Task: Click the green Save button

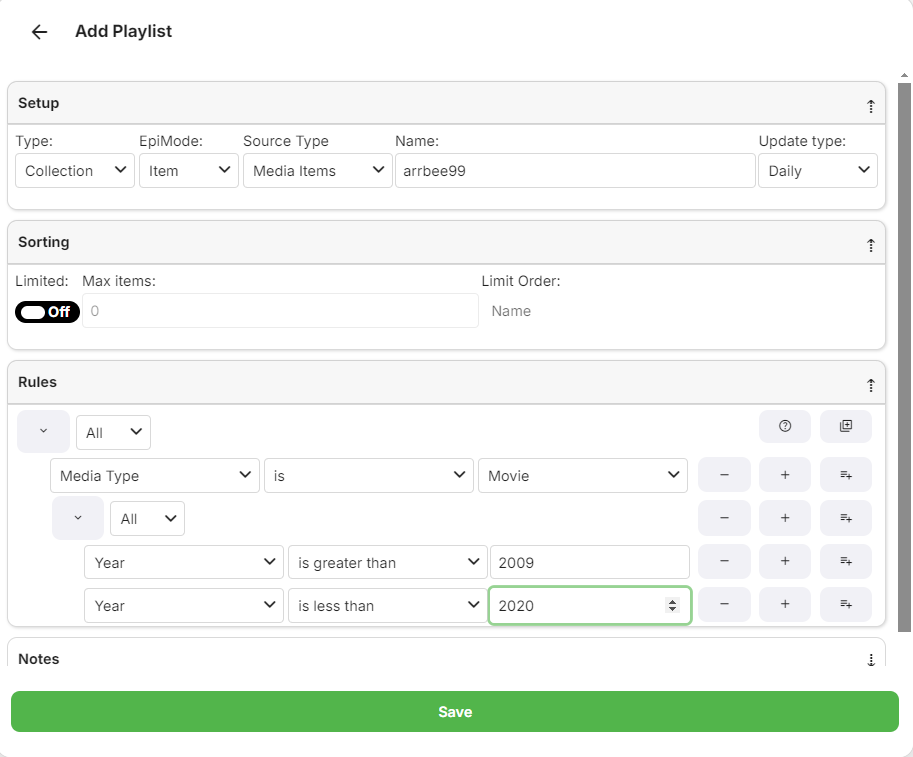Action: point(455,712)
